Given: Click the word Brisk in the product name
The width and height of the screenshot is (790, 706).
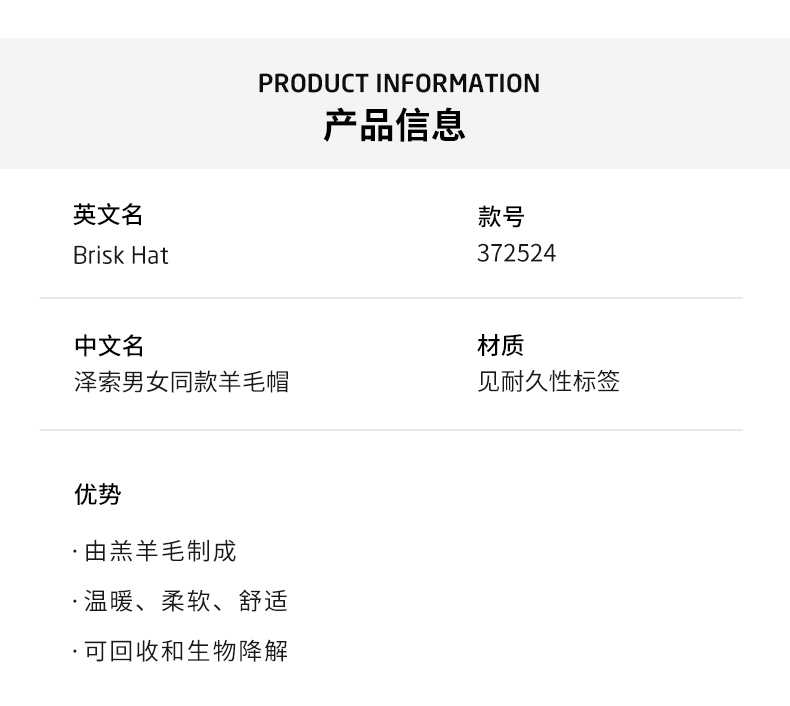Looking at the screenshot, I should tap(98, 255).
